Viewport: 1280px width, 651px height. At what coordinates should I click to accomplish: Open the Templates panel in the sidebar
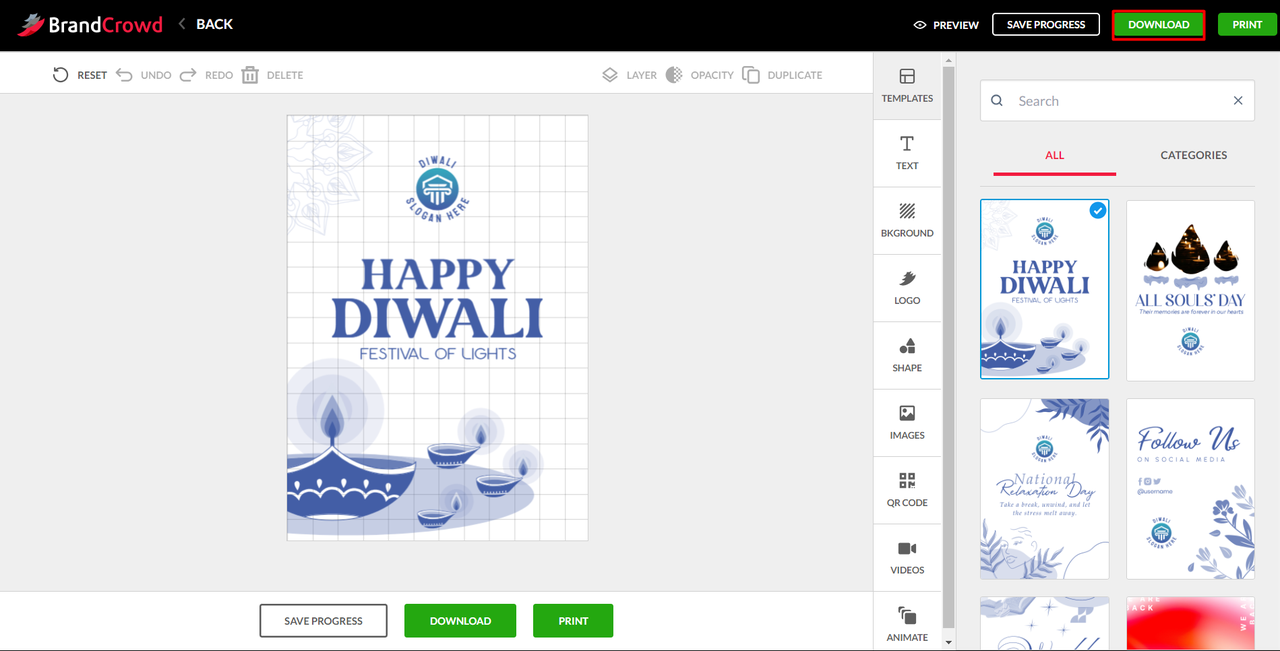pyautogui.click(x=907, y=86)
